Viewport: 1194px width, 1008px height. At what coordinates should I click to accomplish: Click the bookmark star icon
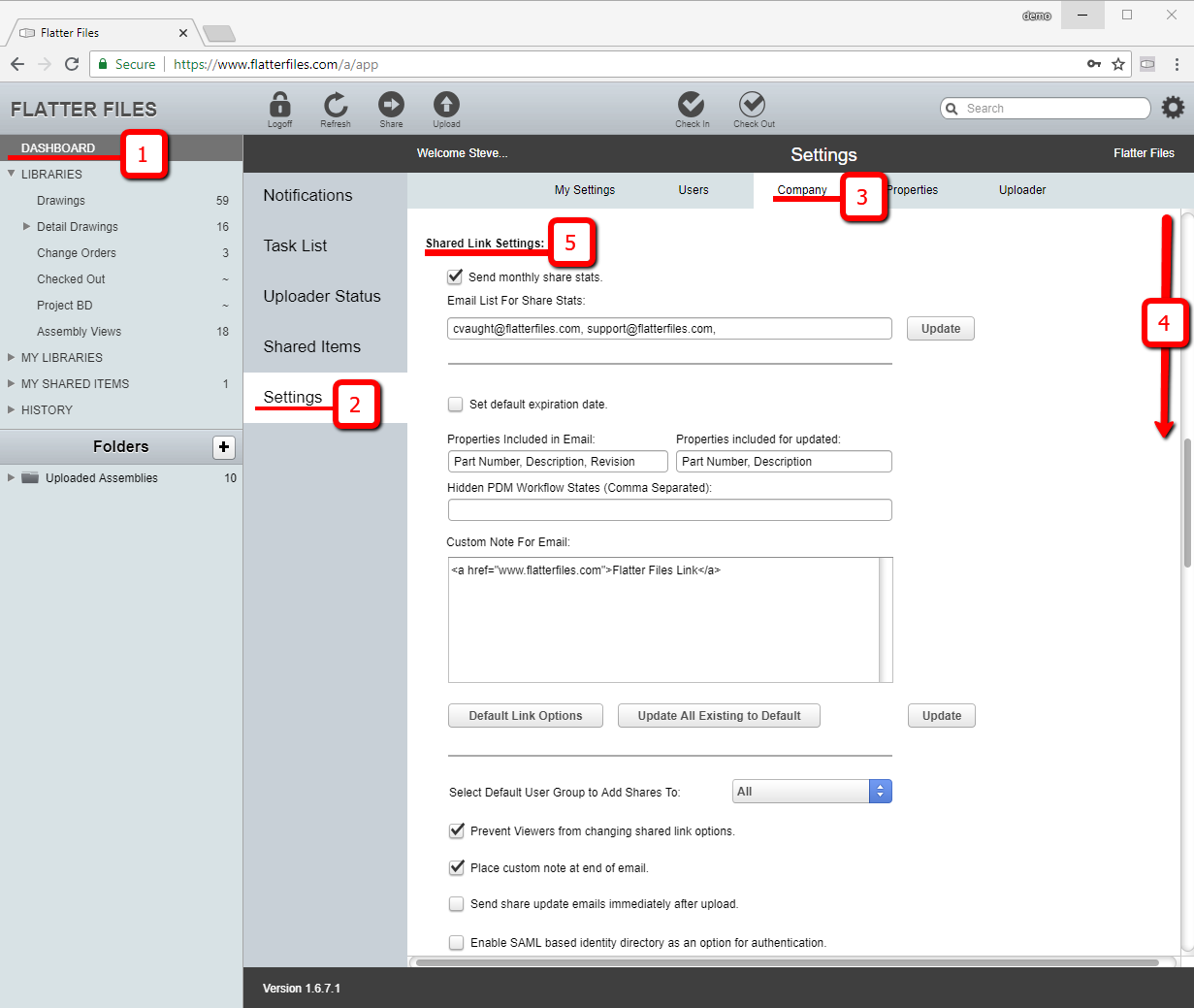pos(1118,64)
